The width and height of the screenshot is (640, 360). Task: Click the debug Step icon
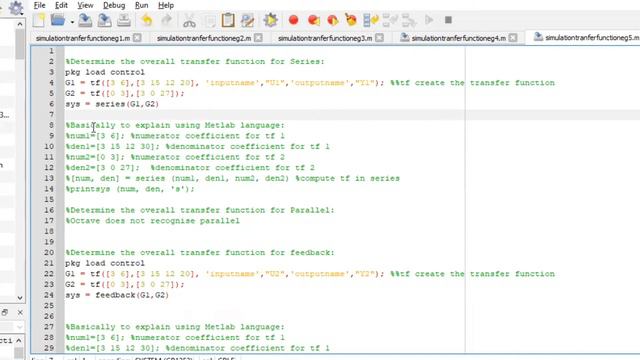click(x=371, y=20)
